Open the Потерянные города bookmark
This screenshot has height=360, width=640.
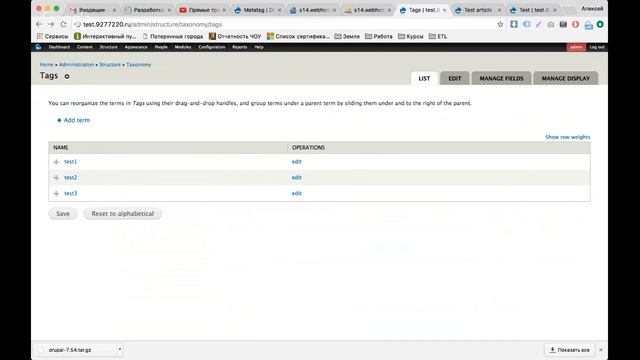[x=172, y=36]
